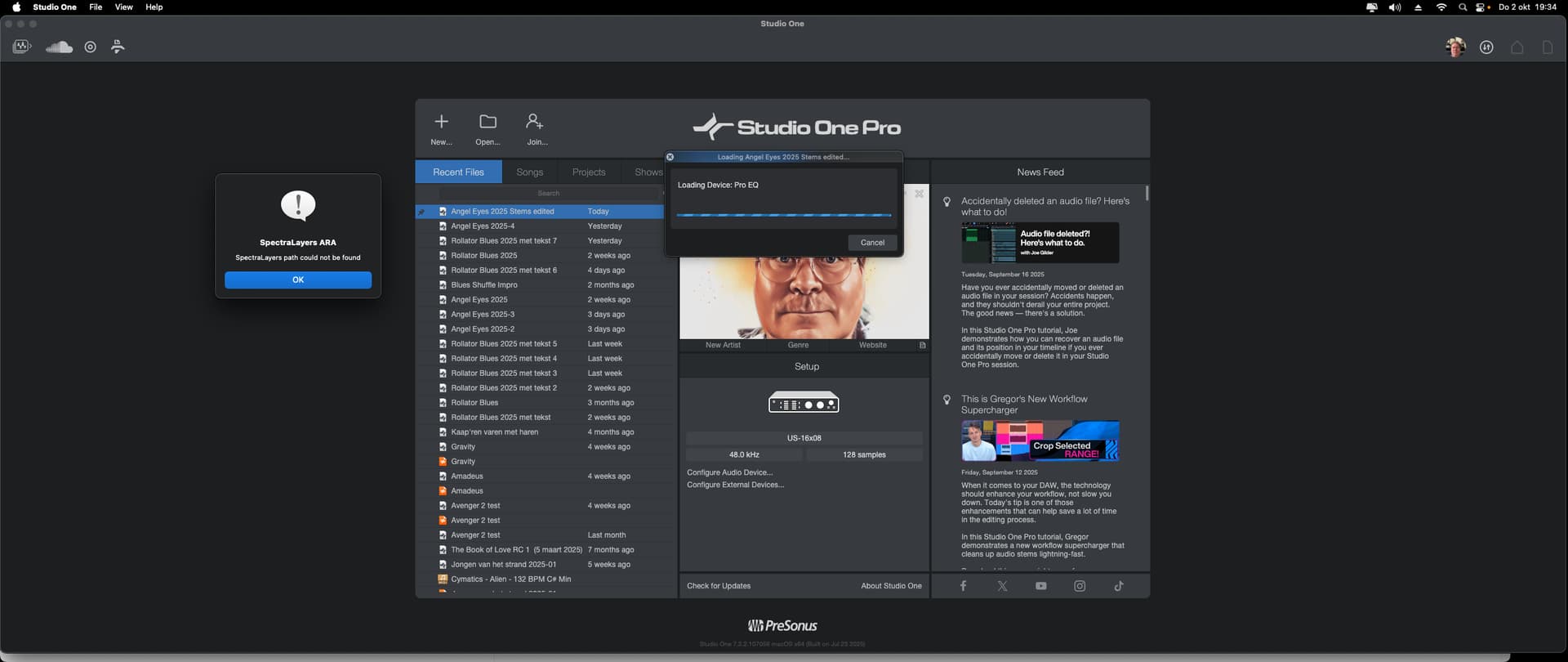
Task: Click the loading progress bar
Action: 784,215
